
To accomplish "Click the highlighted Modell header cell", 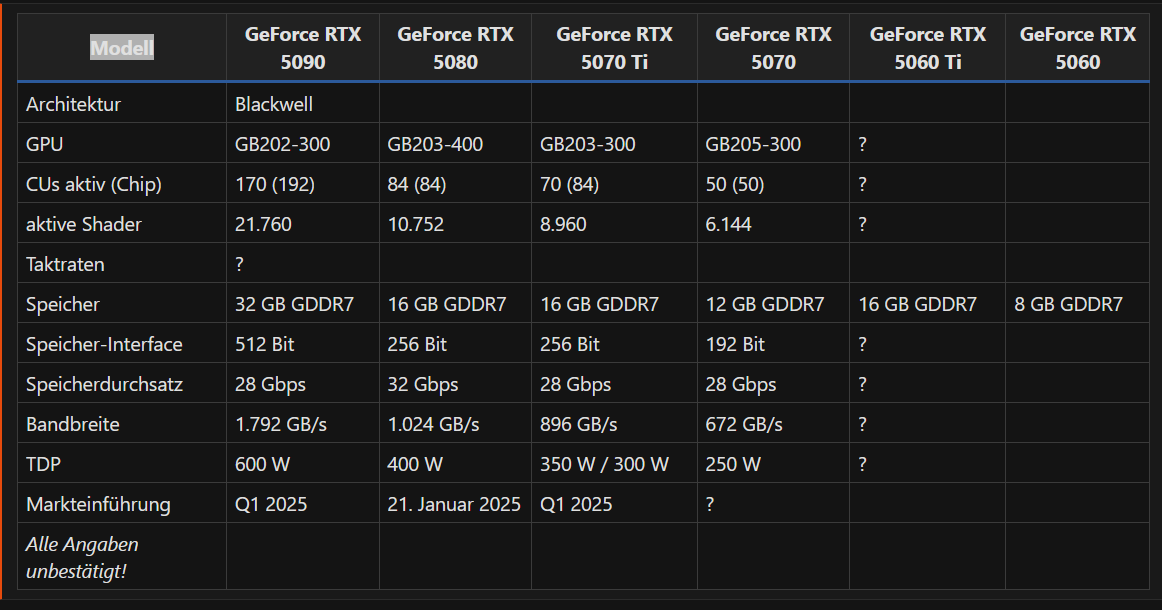I will pos(122,48).
